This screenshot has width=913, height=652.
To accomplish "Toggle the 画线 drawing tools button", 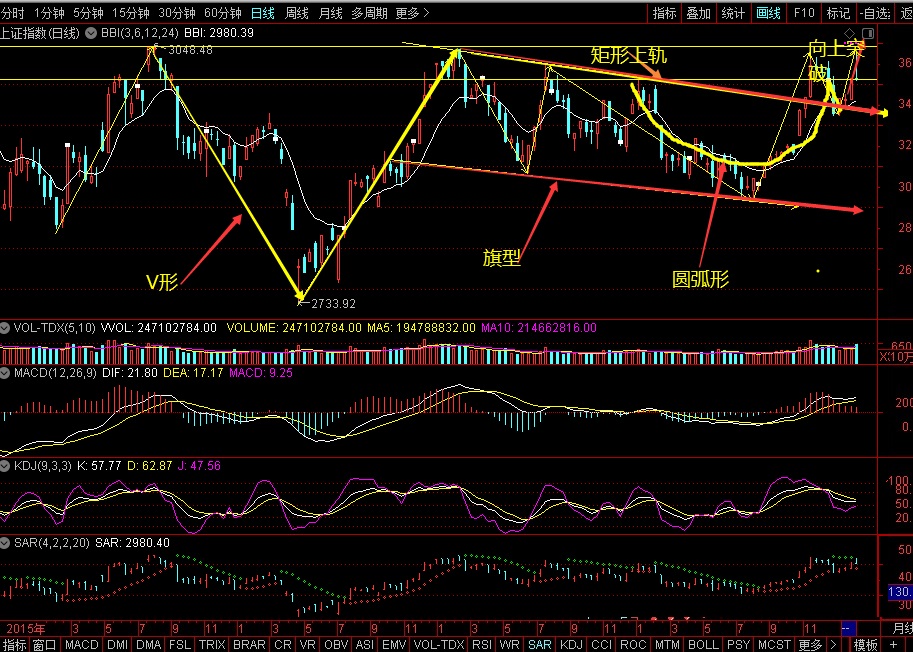I will [768, 13].
